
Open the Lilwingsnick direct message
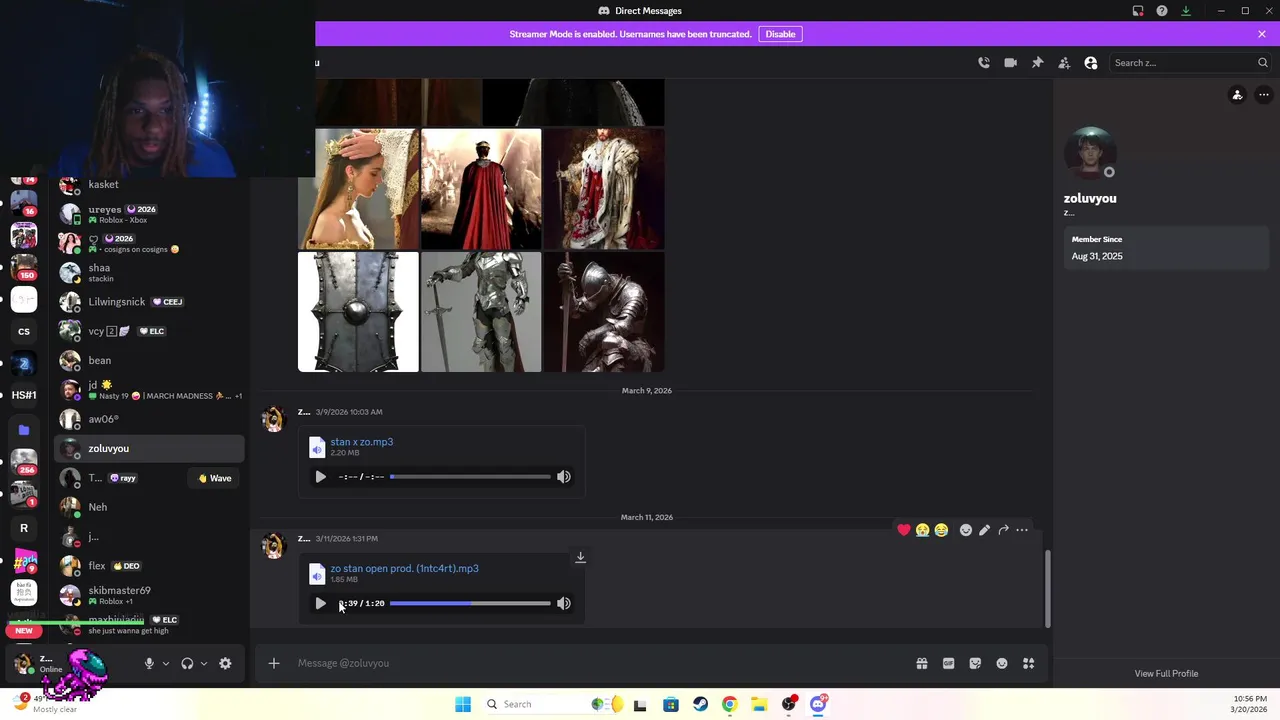(x=150, y=302)
